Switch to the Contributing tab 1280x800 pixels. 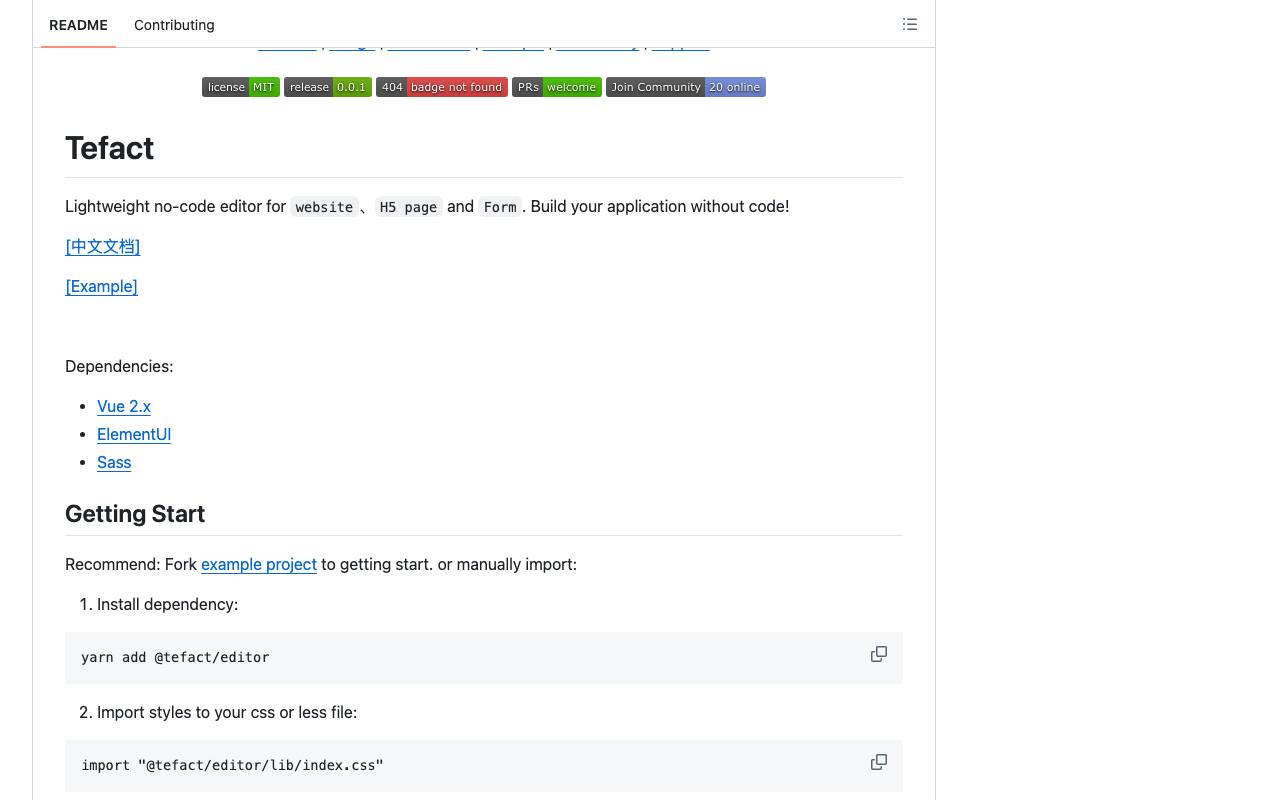point(174,25)
